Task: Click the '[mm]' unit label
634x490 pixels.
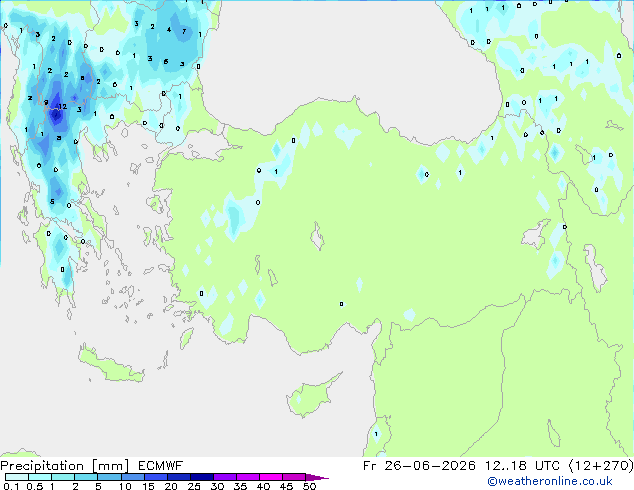Action: click(x=110, y=466)
